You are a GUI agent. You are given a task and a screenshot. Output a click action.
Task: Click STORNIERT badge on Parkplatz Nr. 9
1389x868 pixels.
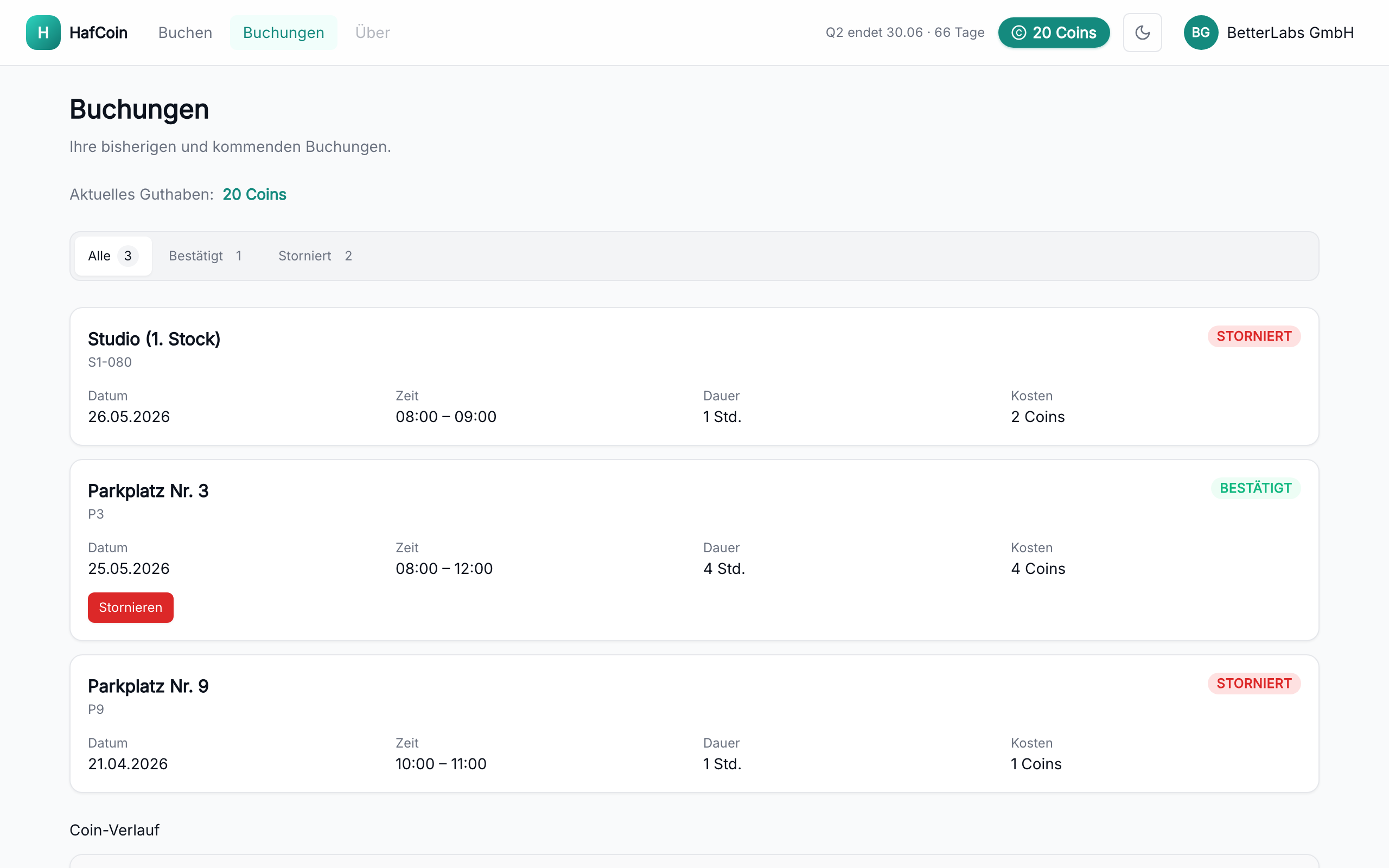(x=1254, y=684)
